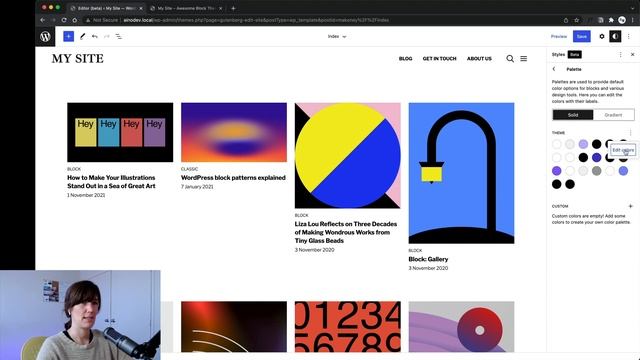Go back in browser history

click(x=42, y=20)
